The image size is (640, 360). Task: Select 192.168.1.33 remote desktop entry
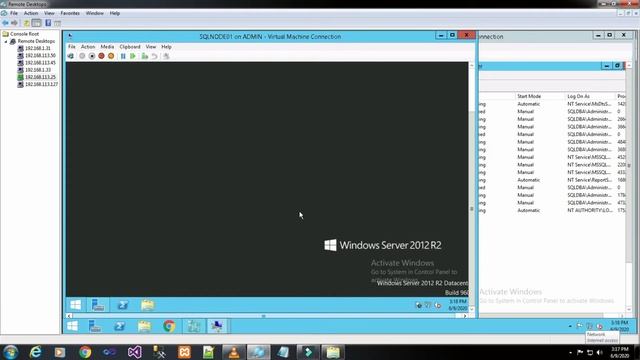pyautogui.click(x=38, y=70)
